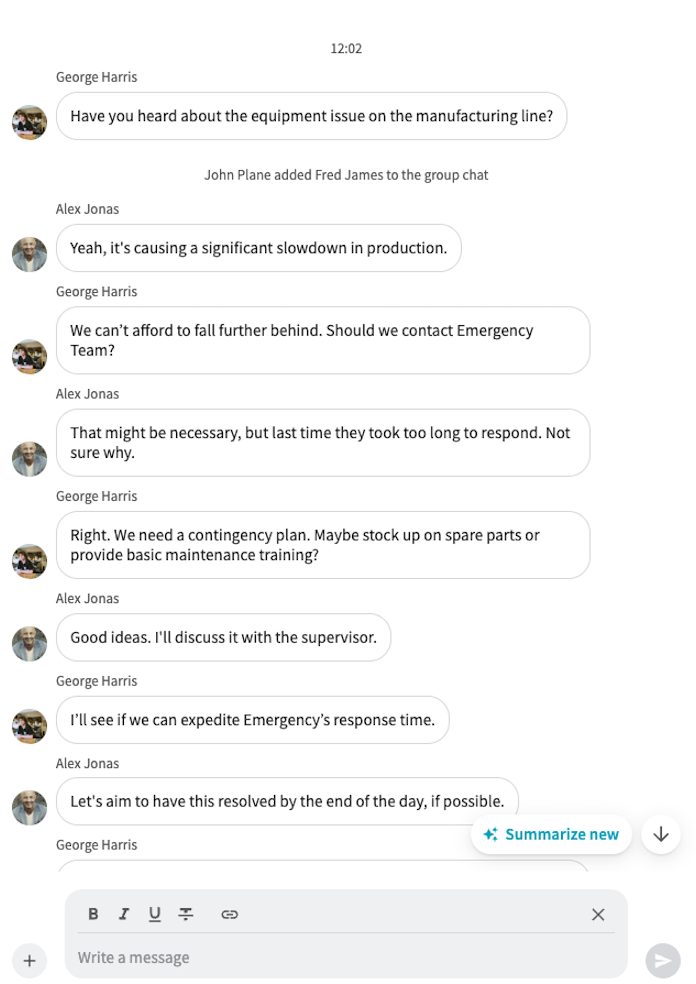The height and width of the screenshot is (984, 696).
Task: Click Alex Jonas's avatar picture
Action: tap(29, 254)
